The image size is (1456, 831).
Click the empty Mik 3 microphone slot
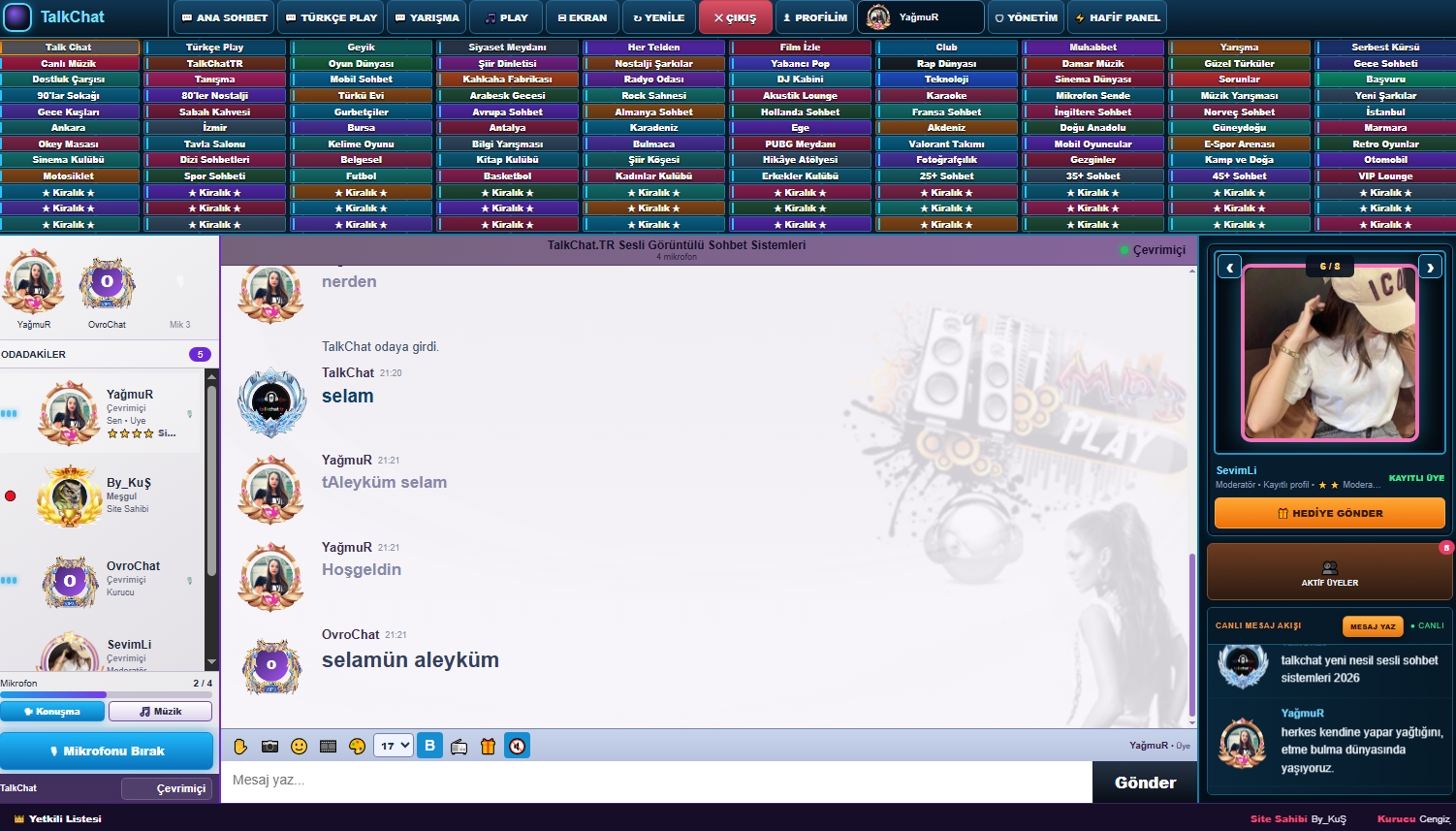(x=180, y=283)
